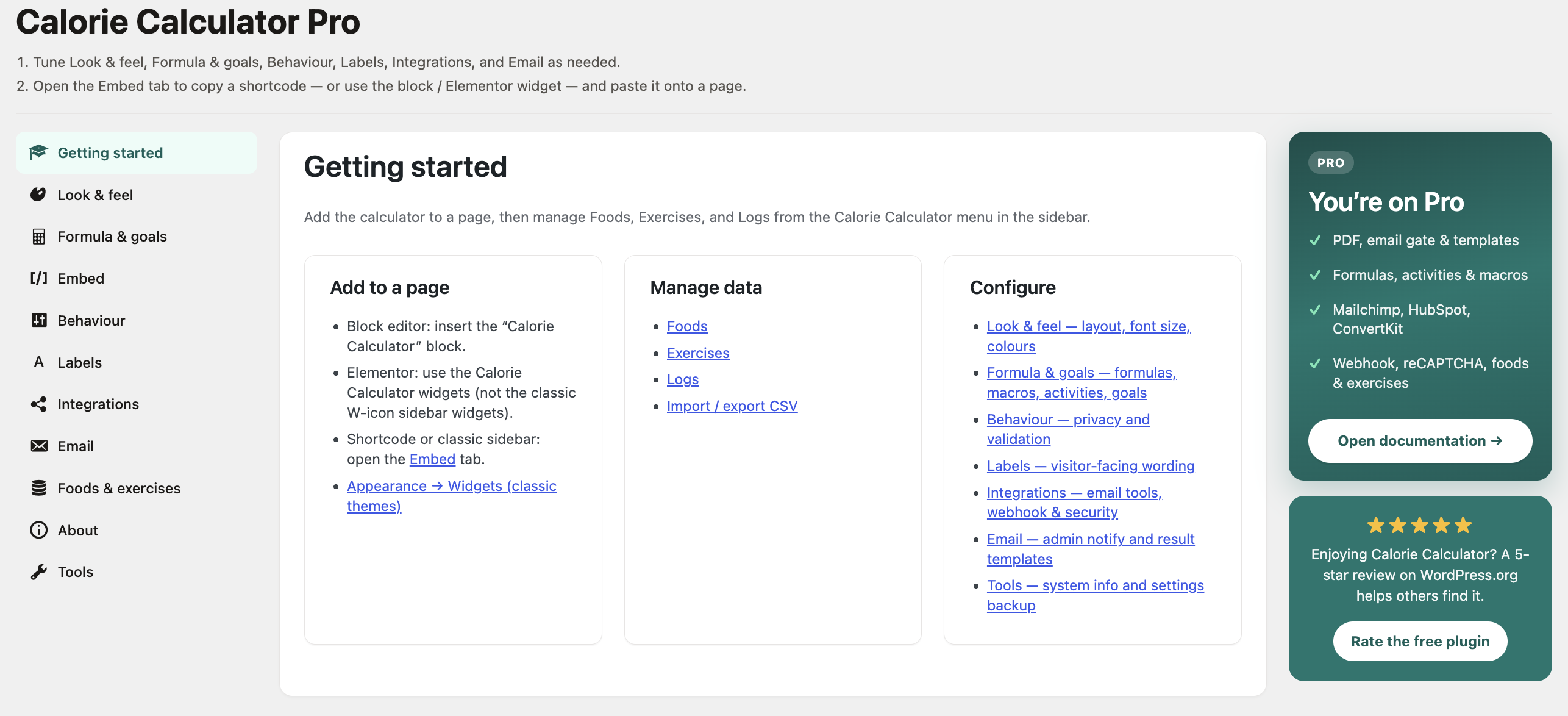Open the Exercises management link
The image size is (1568, 716).
point(698,353)
